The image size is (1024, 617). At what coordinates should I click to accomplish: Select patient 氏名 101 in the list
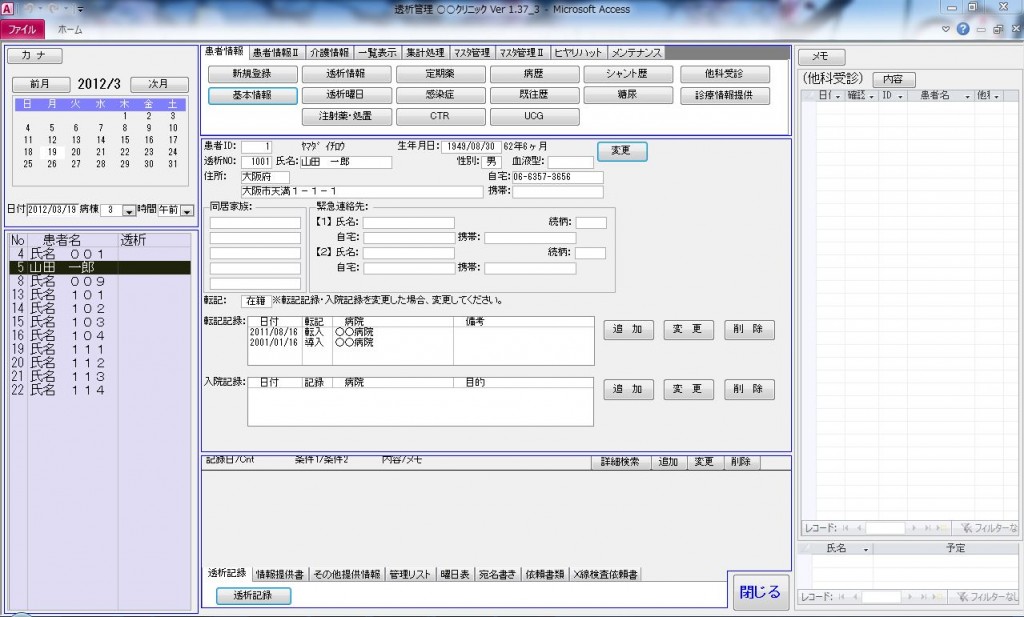pyautogui.click(x=67, y=296)
